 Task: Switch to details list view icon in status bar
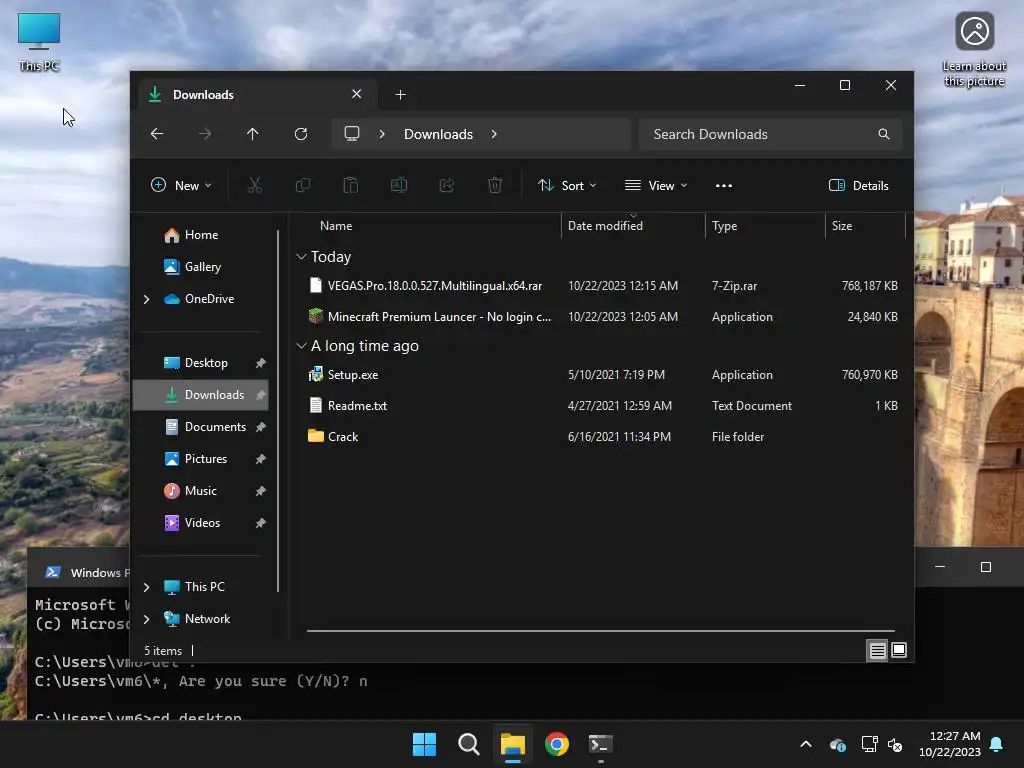(x=877, y=650)
